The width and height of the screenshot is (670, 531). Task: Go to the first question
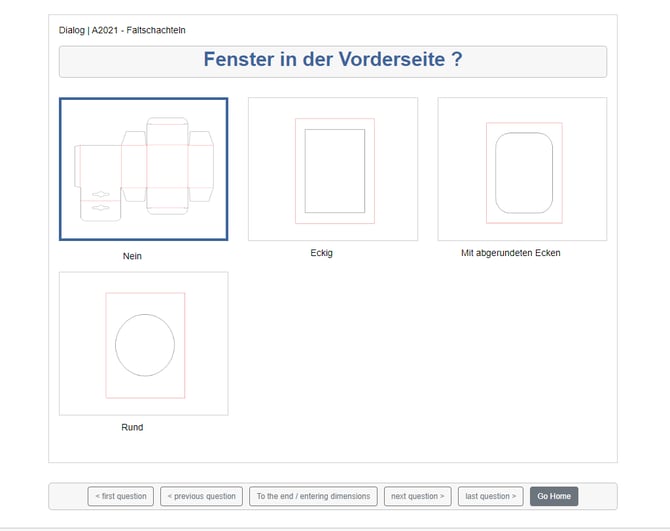[121, 496]
